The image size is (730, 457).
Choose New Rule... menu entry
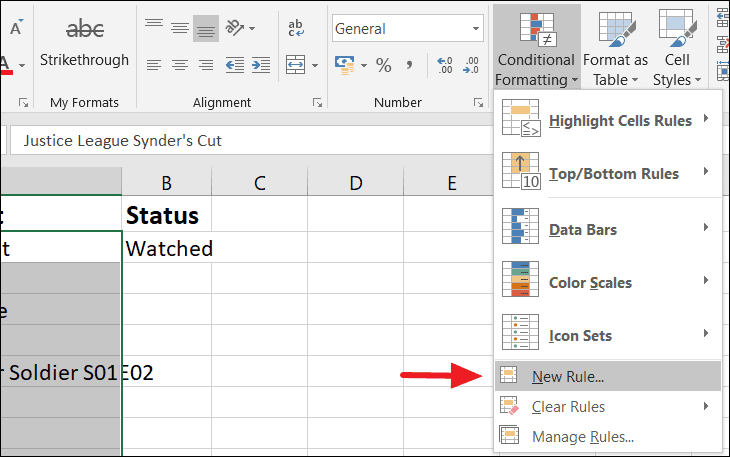[608, 376]
